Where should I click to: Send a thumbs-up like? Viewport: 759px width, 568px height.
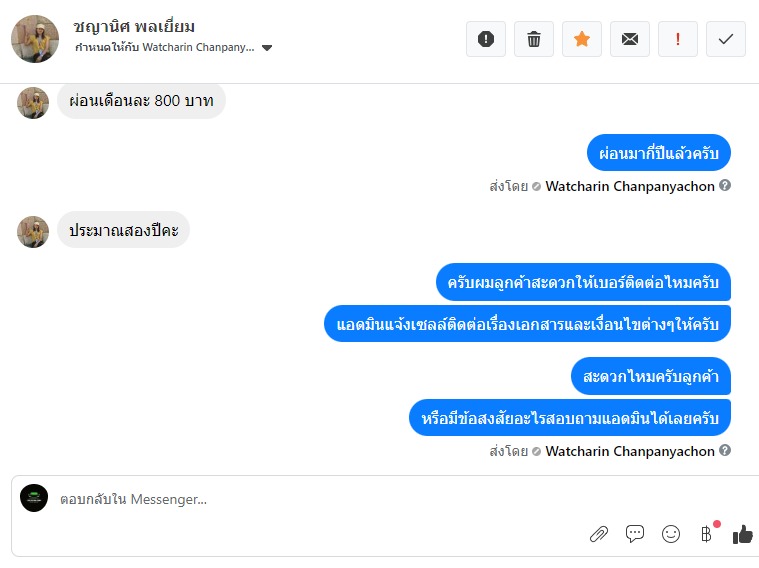click(x=742, y=534)
